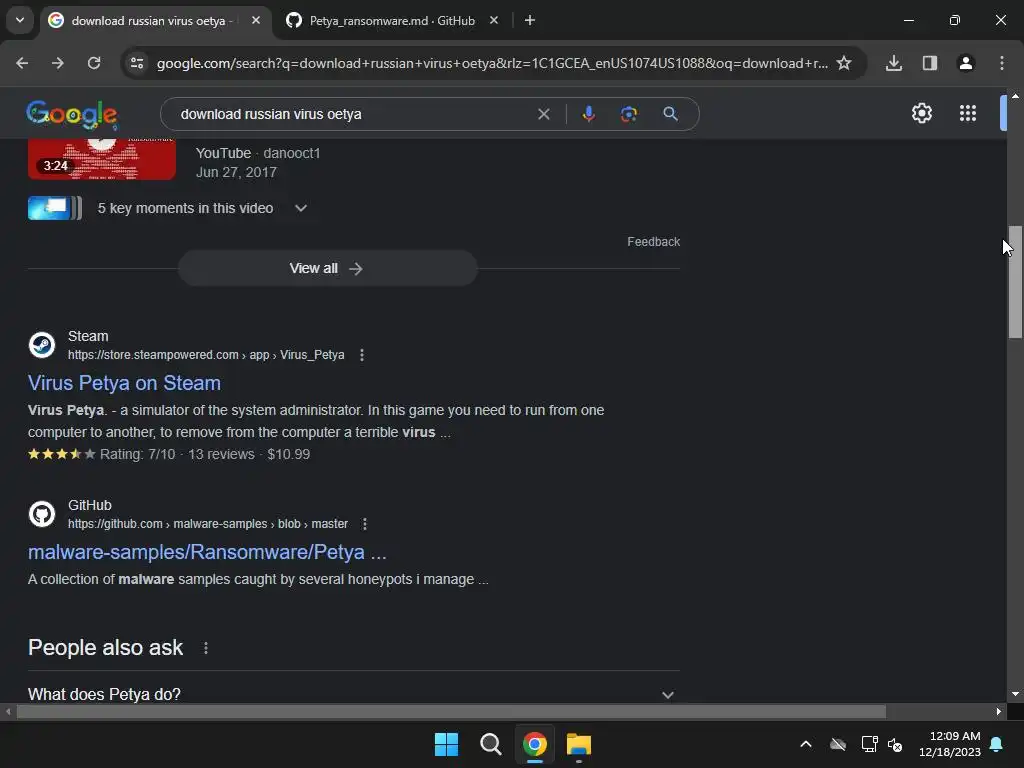Viewport: 1024px width, 768px height.
Task: Show hidden system tray icons
Action: tap(806, 744)
